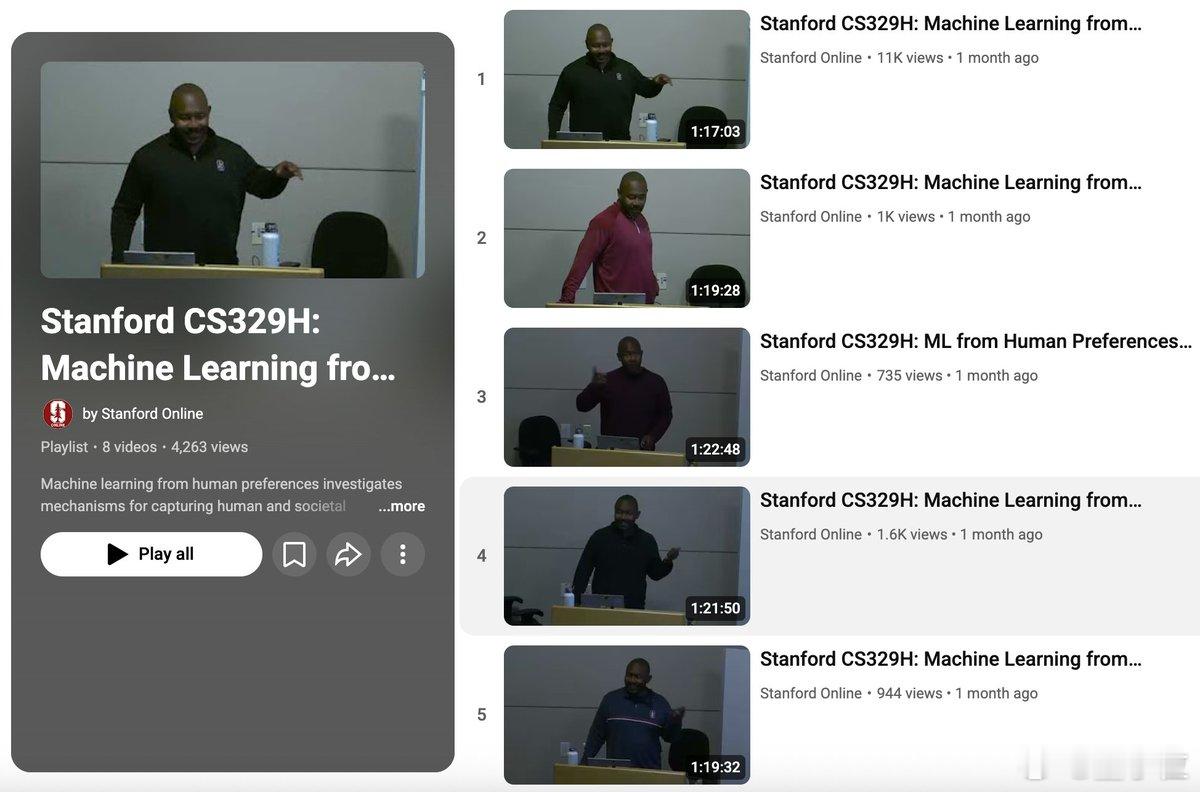Click the '944 views • 1 month ago' text

point(957,694)
